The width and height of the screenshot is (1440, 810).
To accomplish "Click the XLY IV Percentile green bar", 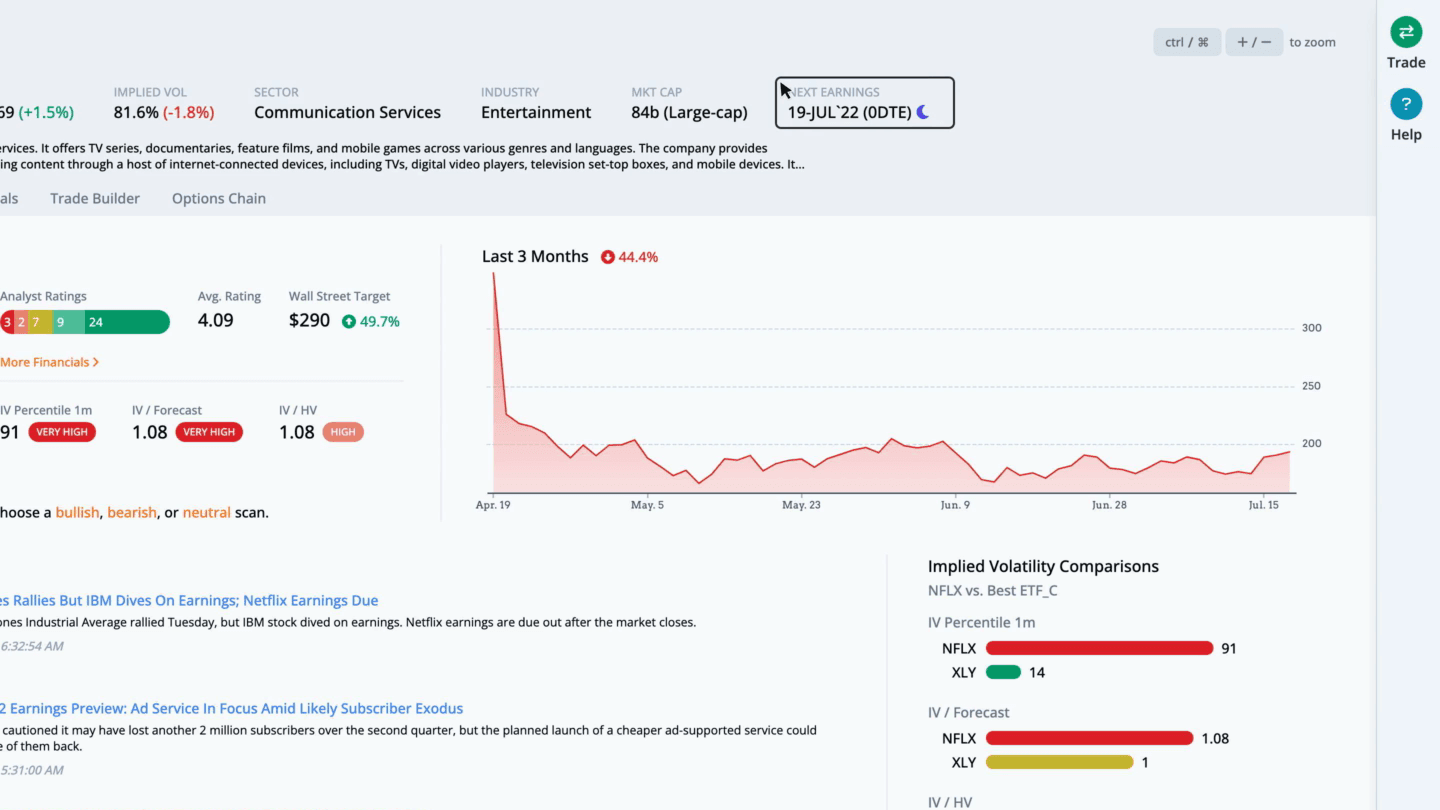I will 1003,672.
